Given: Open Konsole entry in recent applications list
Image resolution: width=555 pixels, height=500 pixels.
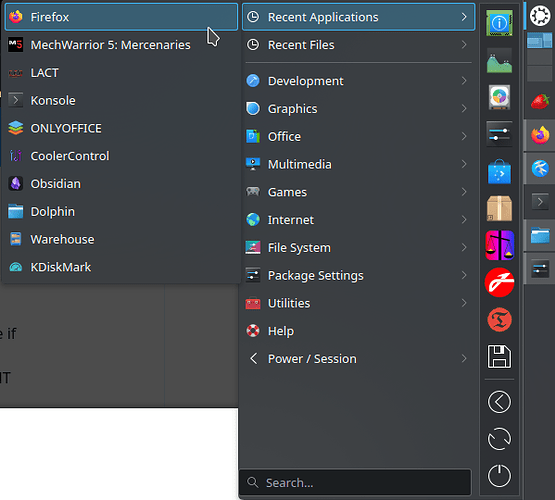Looking at the screenshot, I should pyautogui.click(x=121, y=100).
